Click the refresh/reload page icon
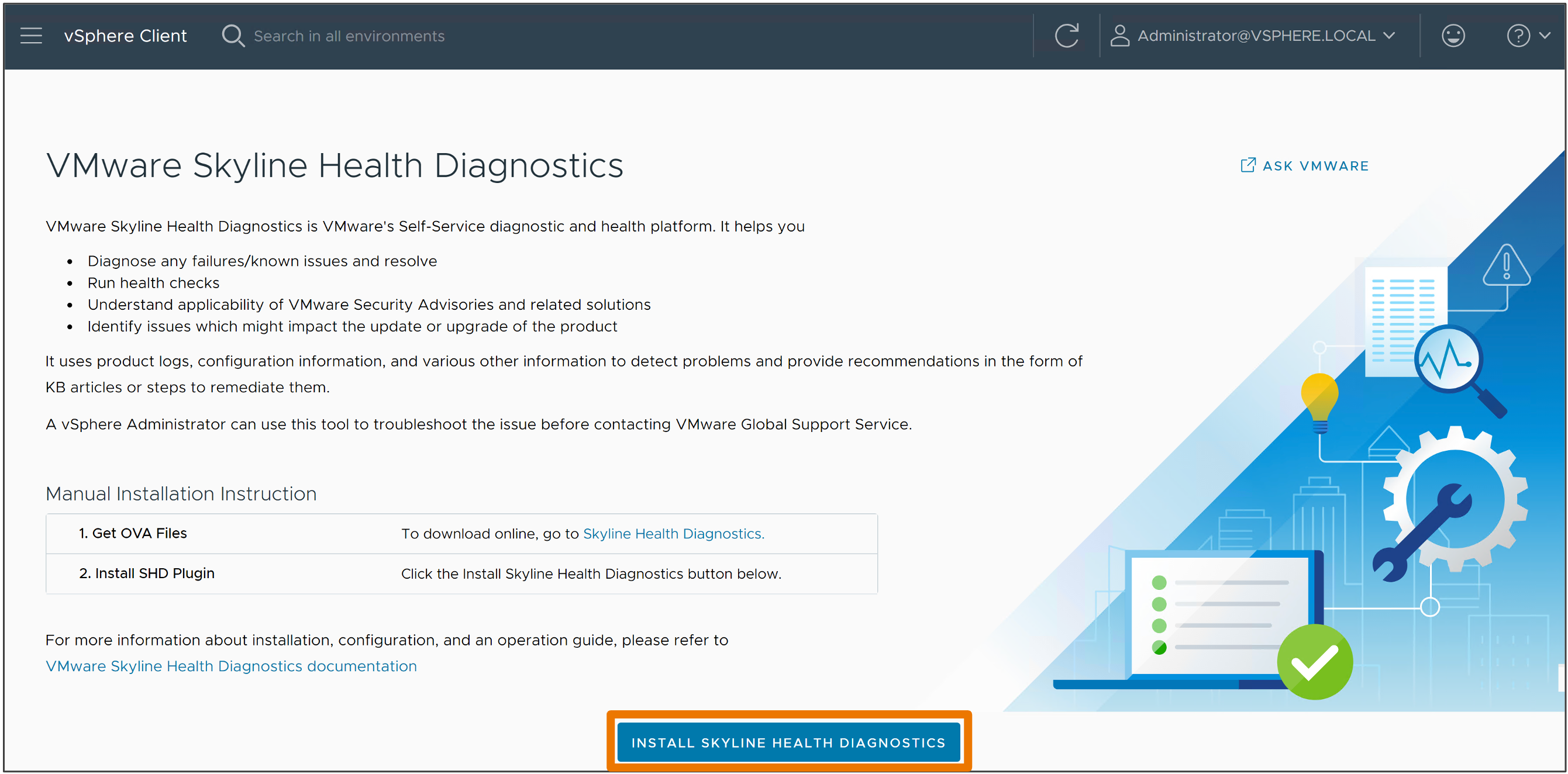This screenshot has height=774, width=1568. (1068, 35)
